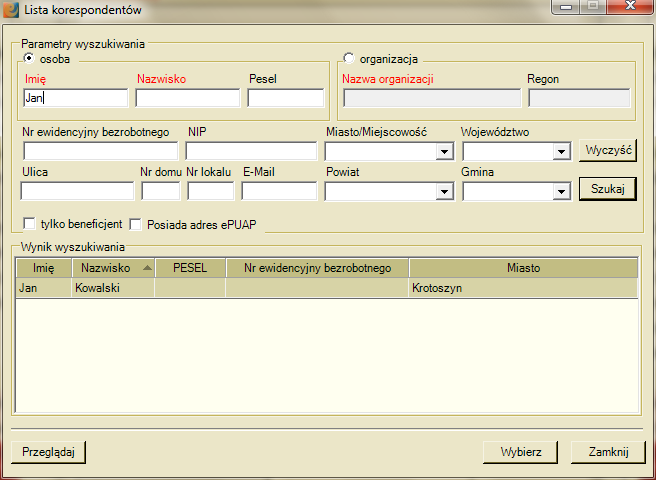Click the Wybierz button

520,452
